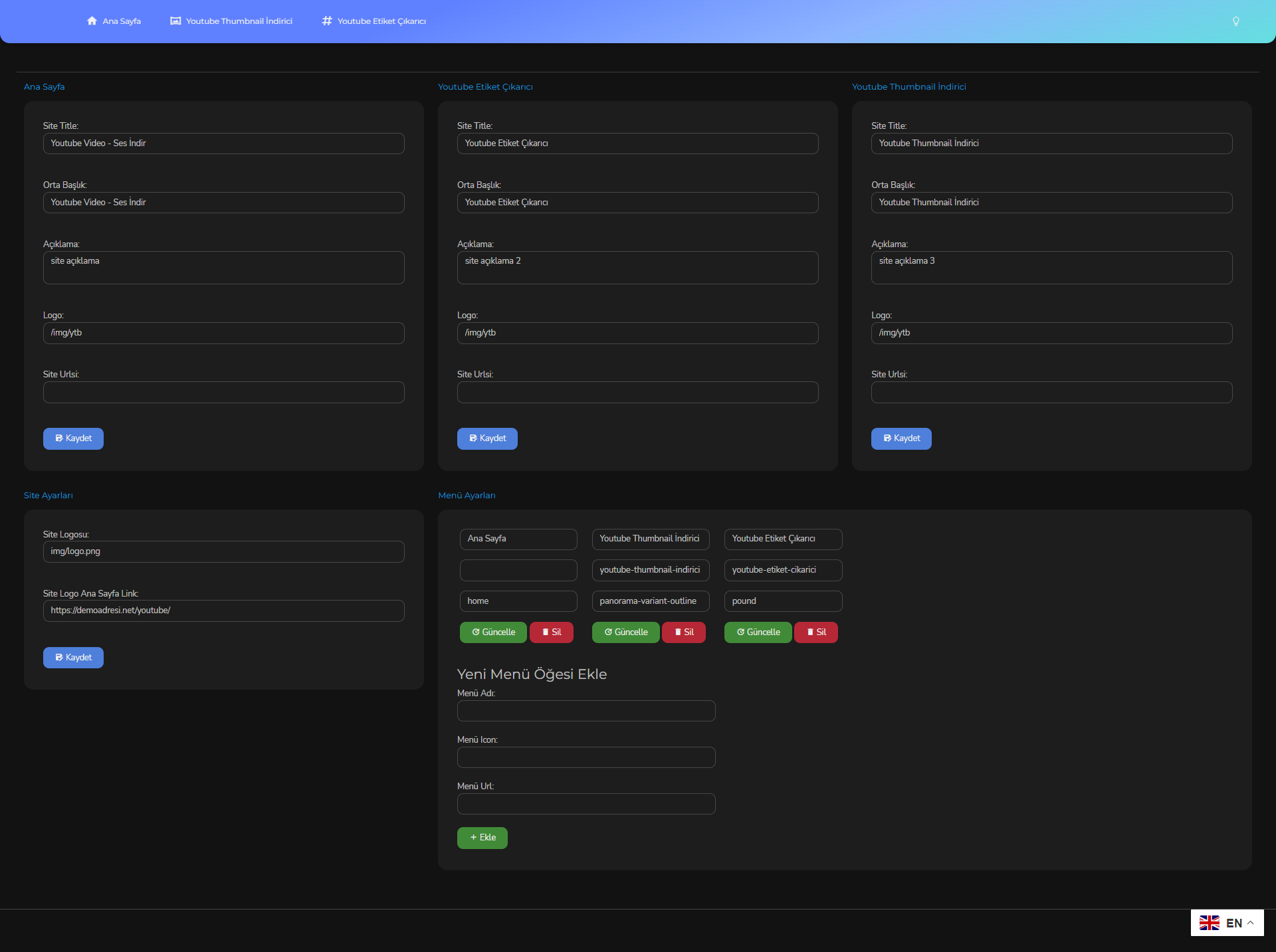Viewport: 1276px width, 952px height.
Task: Click the 'Menü Ayarları' section heading
Action: tap(467, 496)
